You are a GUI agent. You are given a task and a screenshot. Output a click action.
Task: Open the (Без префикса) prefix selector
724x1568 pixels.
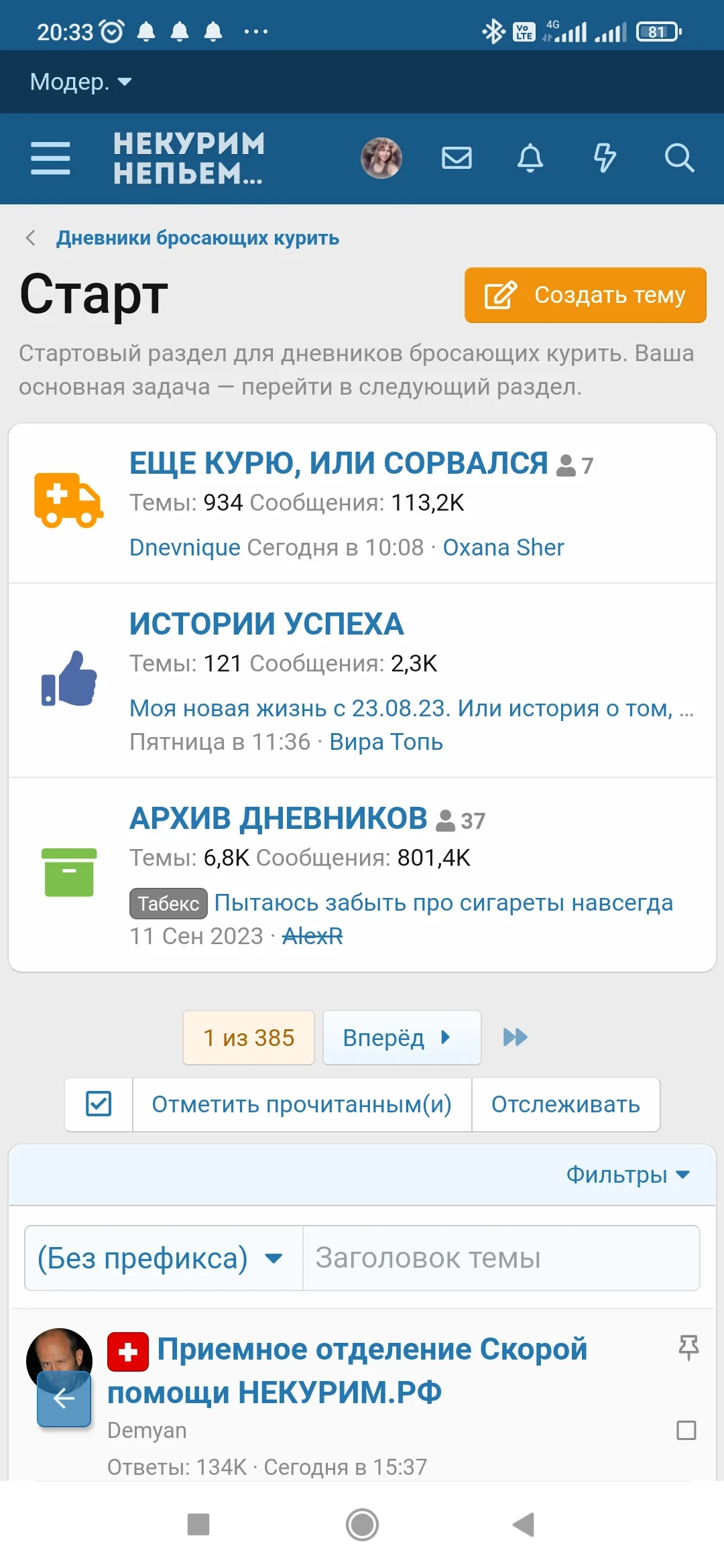164,1258
